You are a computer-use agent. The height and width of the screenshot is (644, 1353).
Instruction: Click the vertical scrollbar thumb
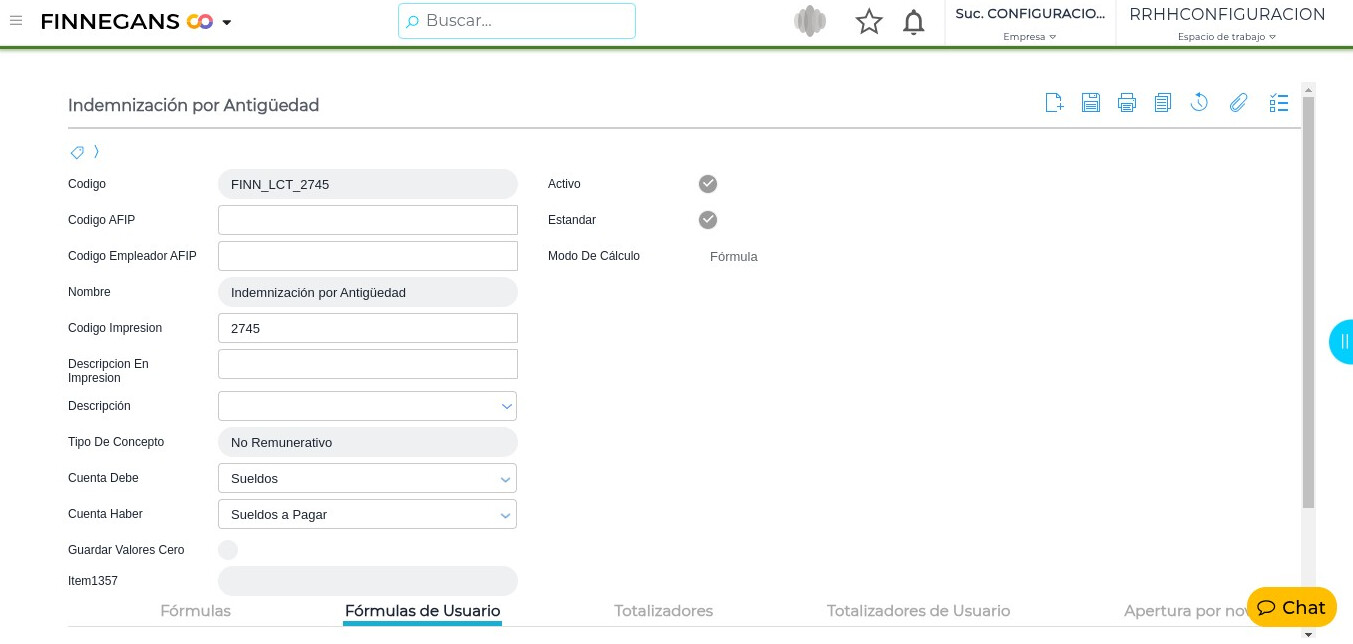[1309, 301]
